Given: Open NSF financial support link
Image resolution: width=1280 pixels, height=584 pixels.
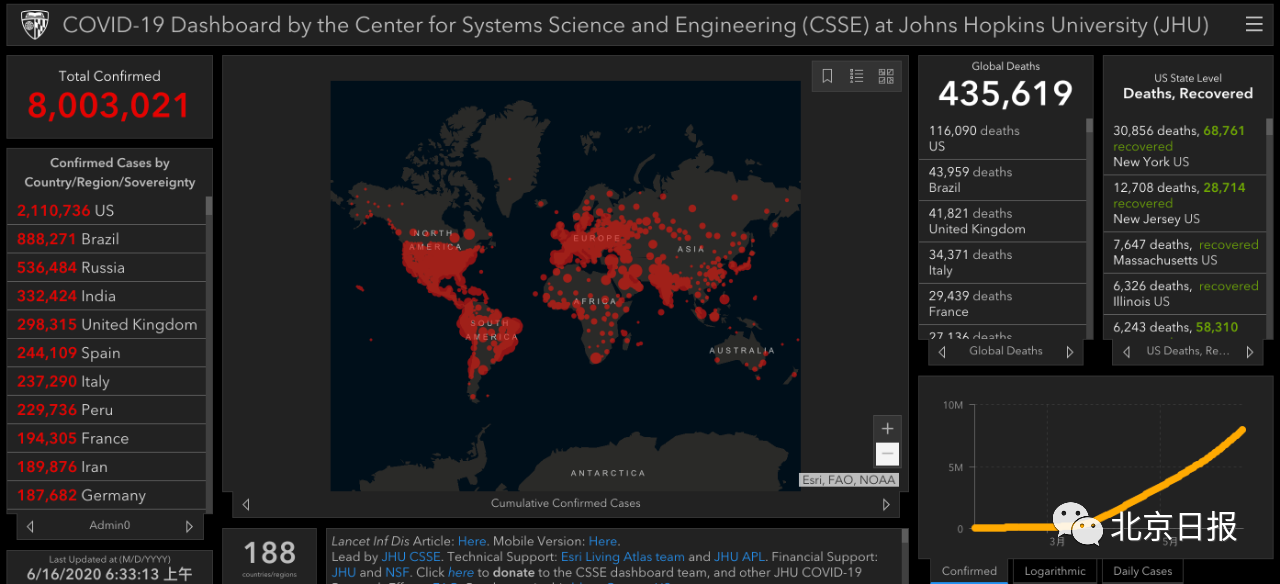Looking at the screenshot, I should coord(397,573).
